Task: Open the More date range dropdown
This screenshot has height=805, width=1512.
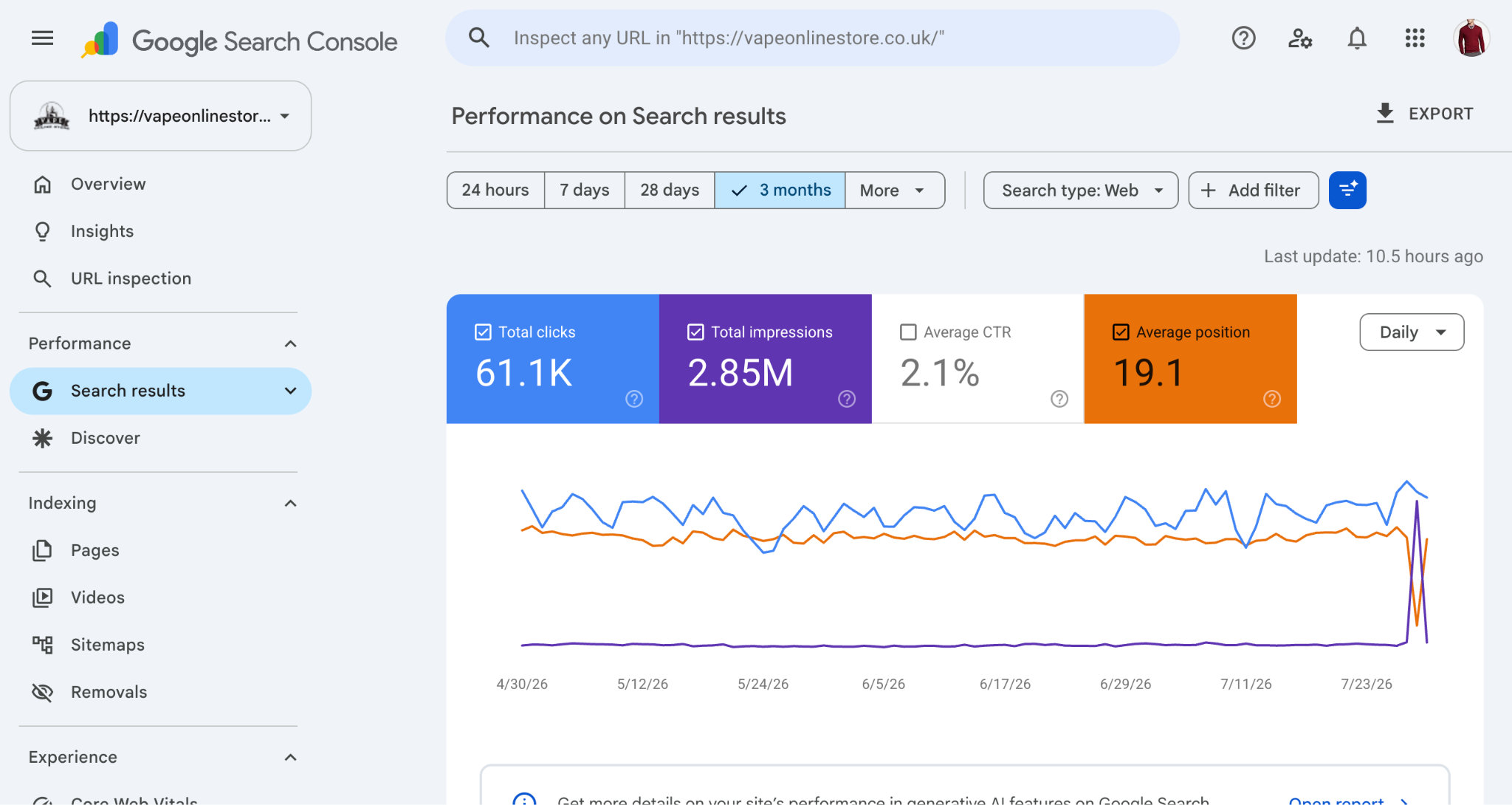Action: coord(895,191)
